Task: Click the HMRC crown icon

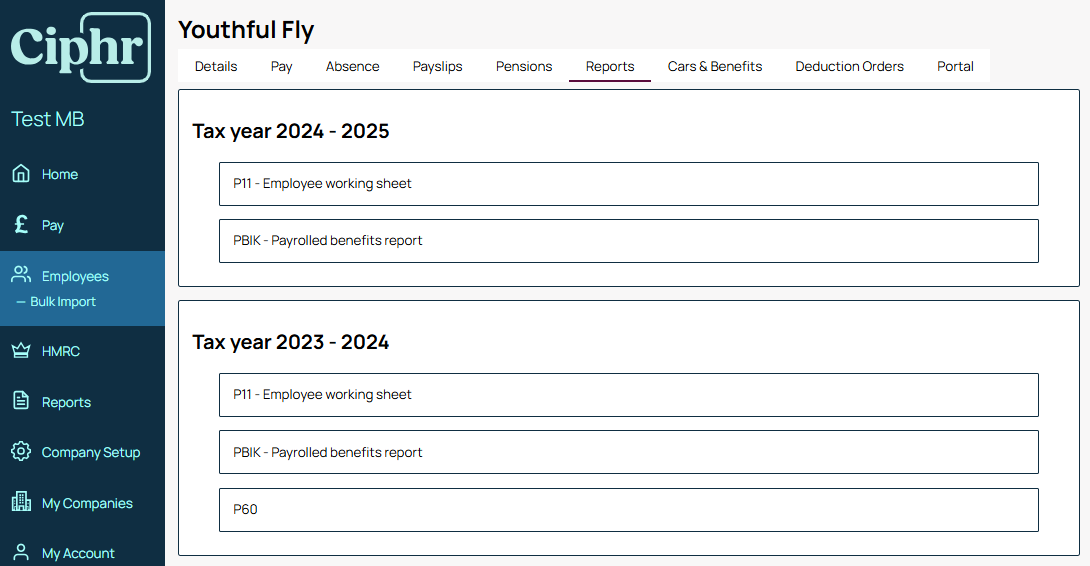Action: tap(21, 350)
